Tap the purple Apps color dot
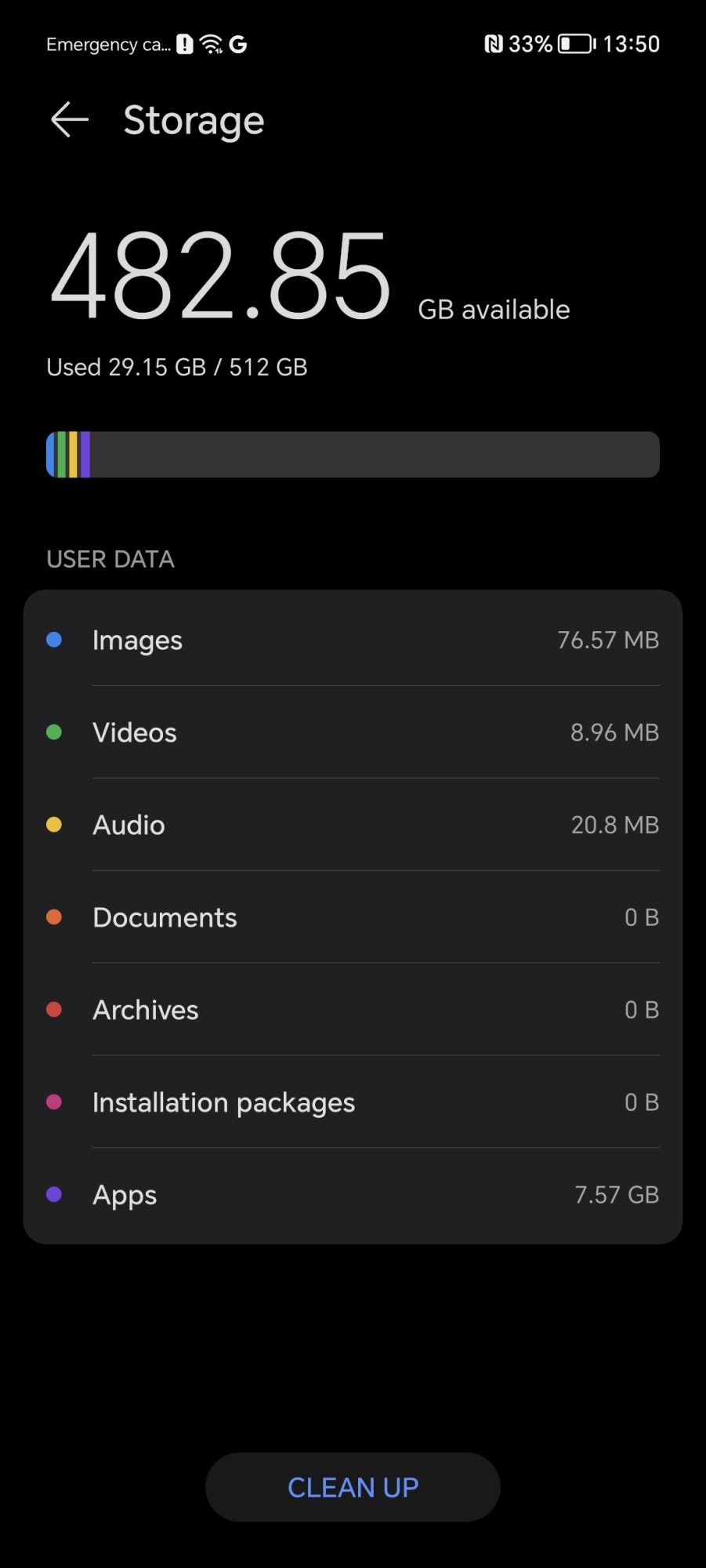706x1568 pixels. coord(54,1194)
